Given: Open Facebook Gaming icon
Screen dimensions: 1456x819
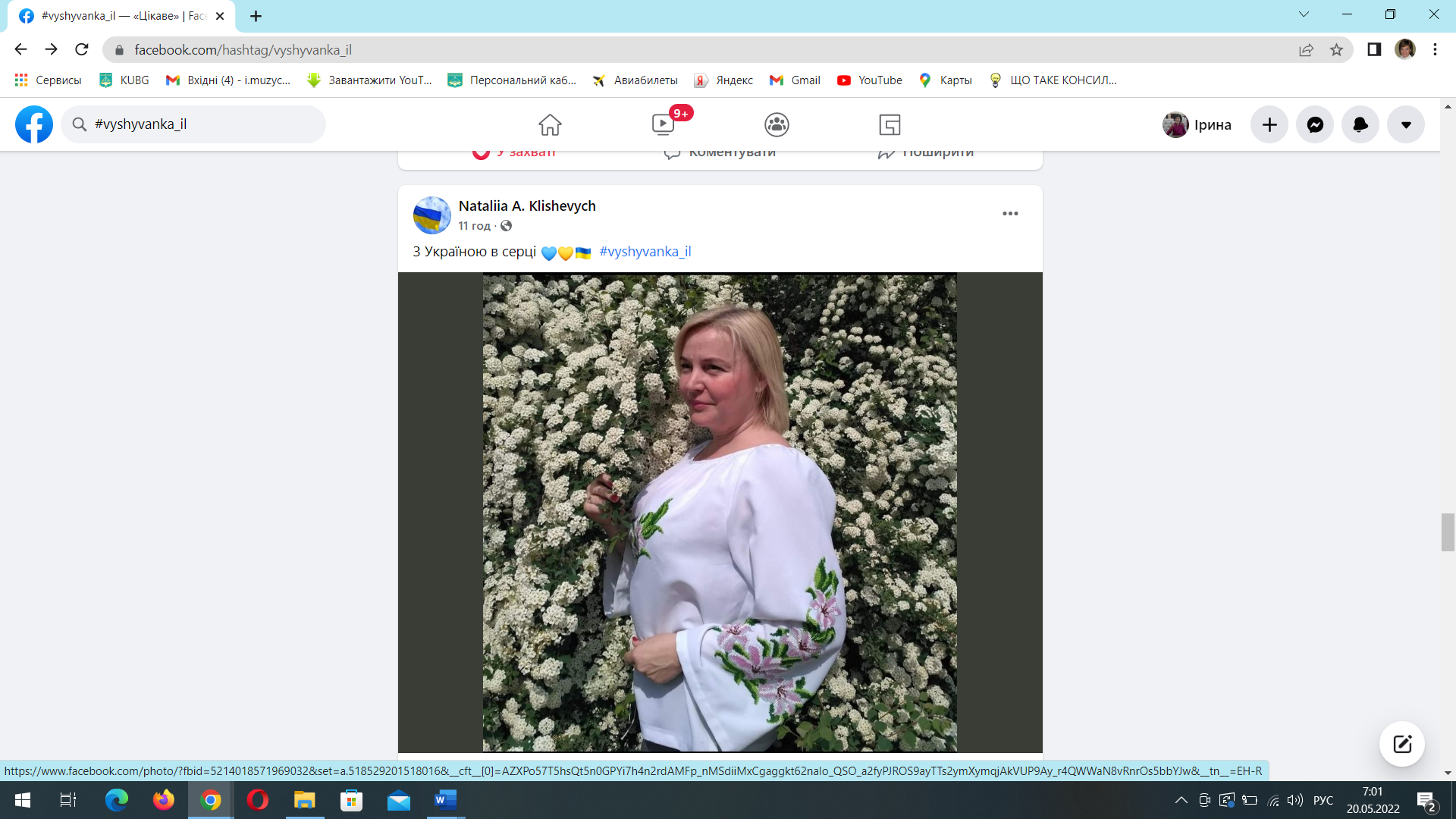Looking at the screenshot, I should 890,124.
